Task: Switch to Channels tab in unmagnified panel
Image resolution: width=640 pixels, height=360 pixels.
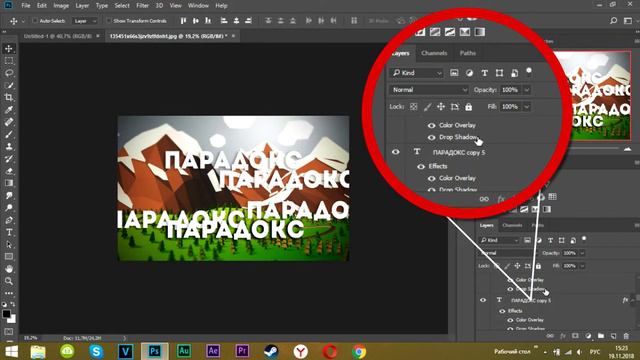Action: tap(512, 225)
